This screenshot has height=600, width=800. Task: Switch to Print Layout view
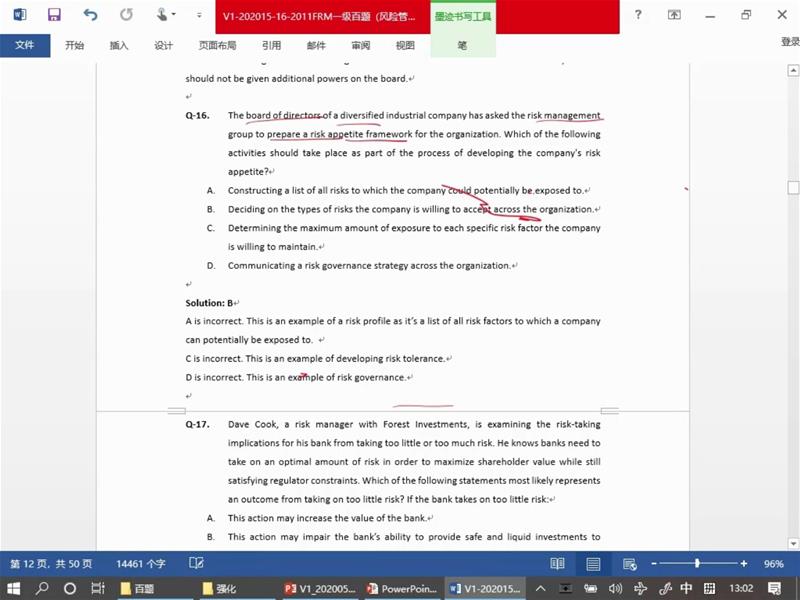click(x=593, y=564)
